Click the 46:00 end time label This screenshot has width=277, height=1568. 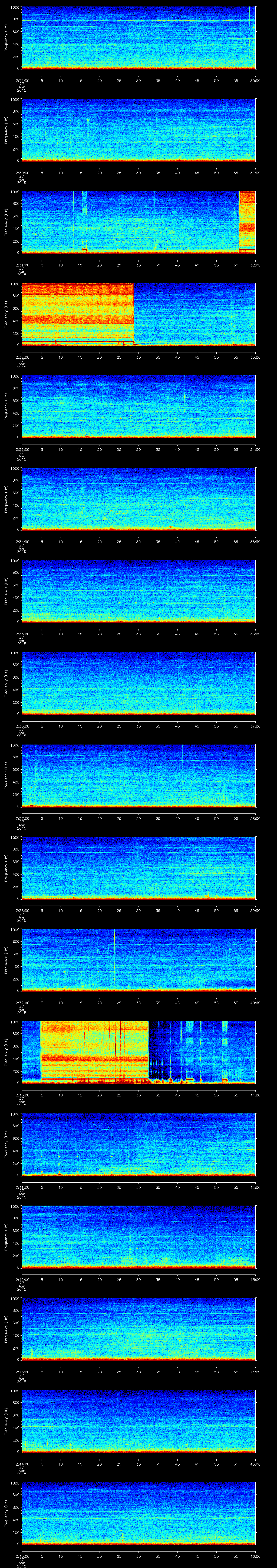tap(255, 1556)
